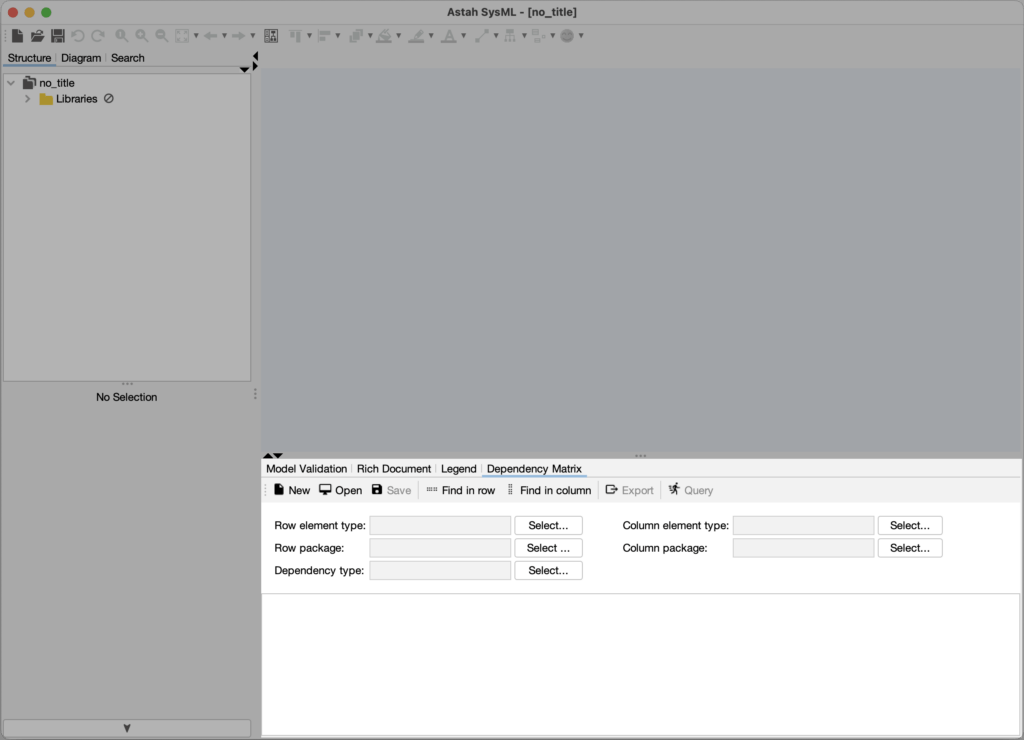Viewport: 1024px width, 740px height.
Task: Run the Query on the dependency matrix
Action: click(x=690, y=490)
